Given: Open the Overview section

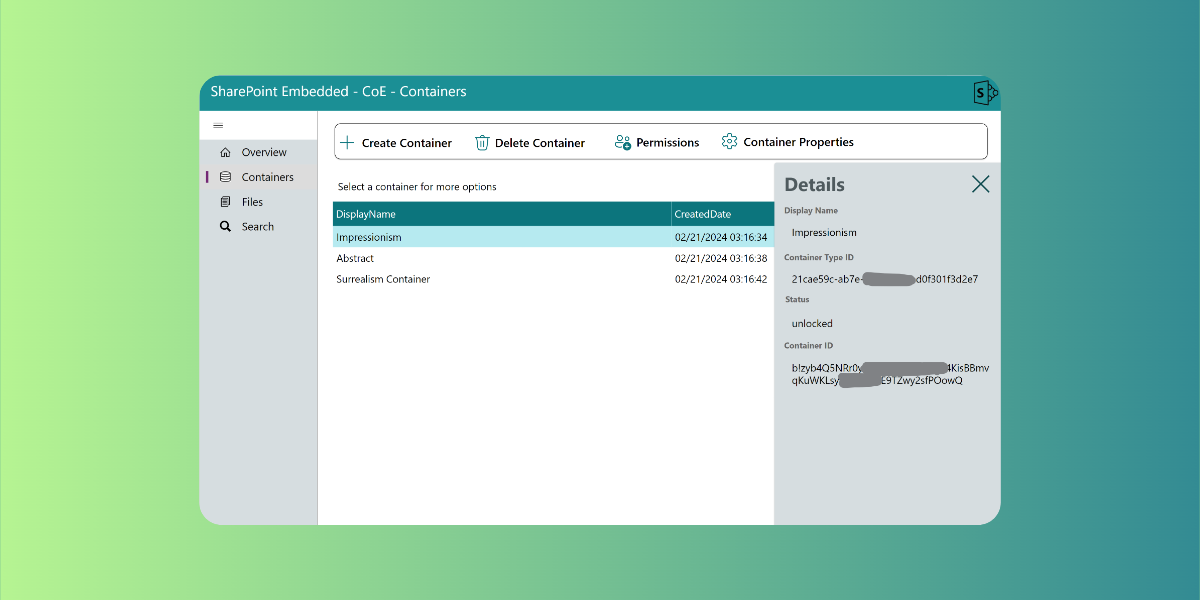Looking at the screenshot, I should (262, 151).
